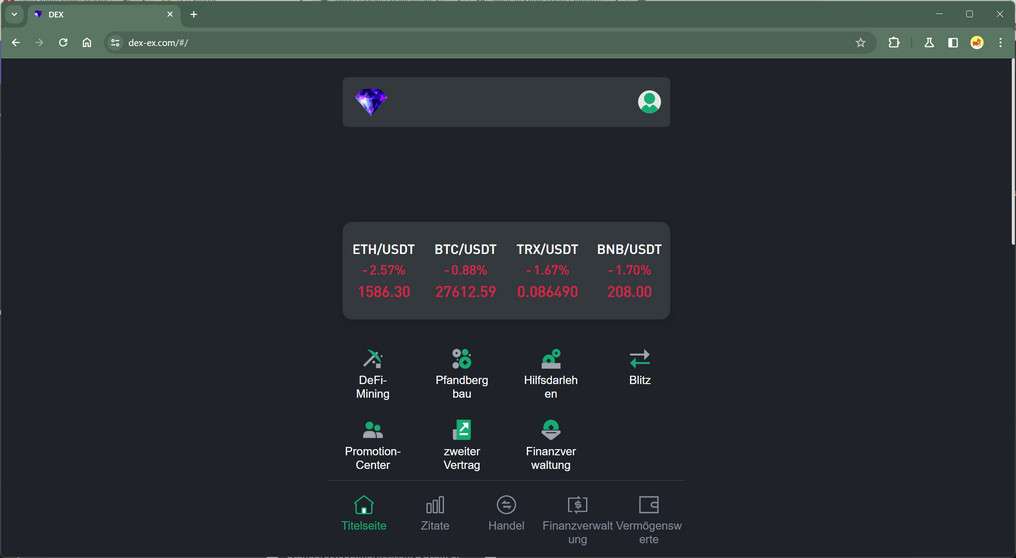
Task: Switch to the bottom Finanzverwaltung tab
Action: point(577,520)
